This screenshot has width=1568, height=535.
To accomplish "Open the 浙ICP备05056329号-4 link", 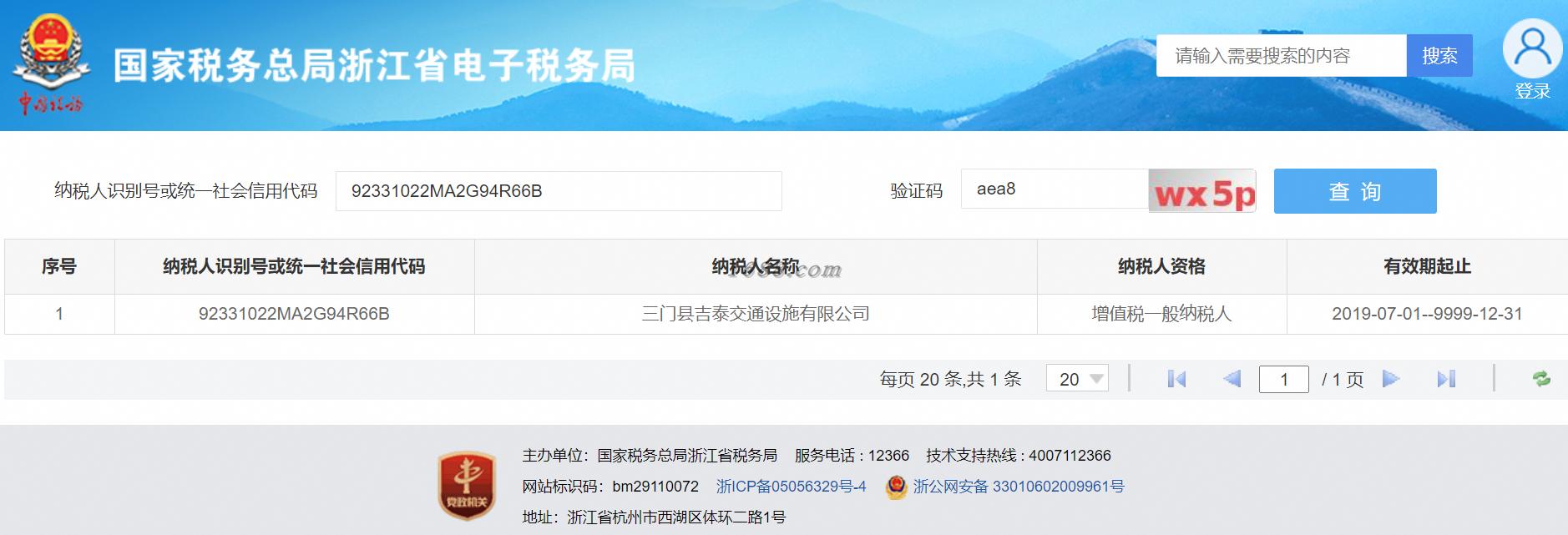I will coord(791,486).
